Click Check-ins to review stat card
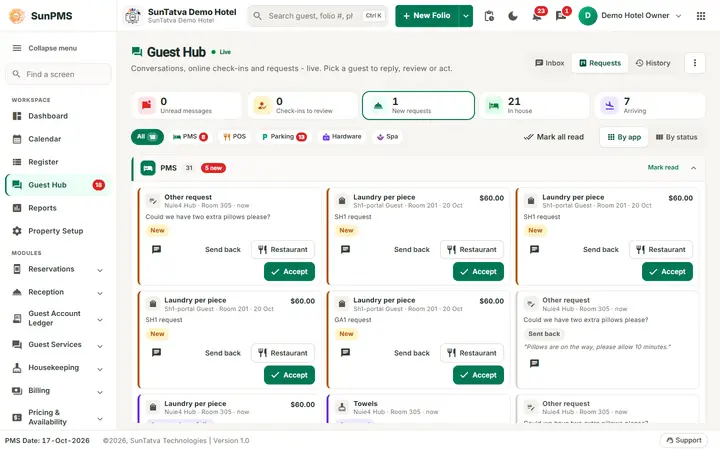The width and height of the screenshot is (720, 450). tap(303, 106)
